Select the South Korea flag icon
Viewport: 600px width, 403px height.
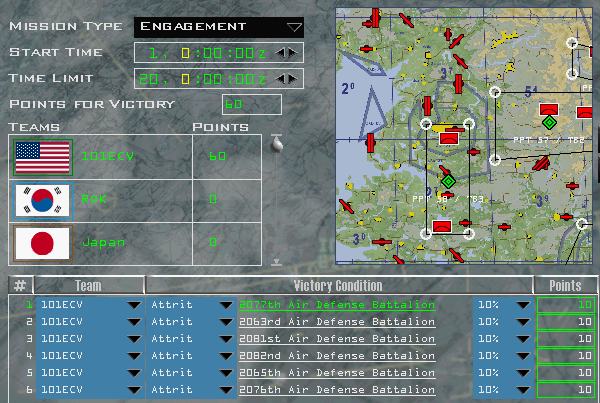(42, 200)
